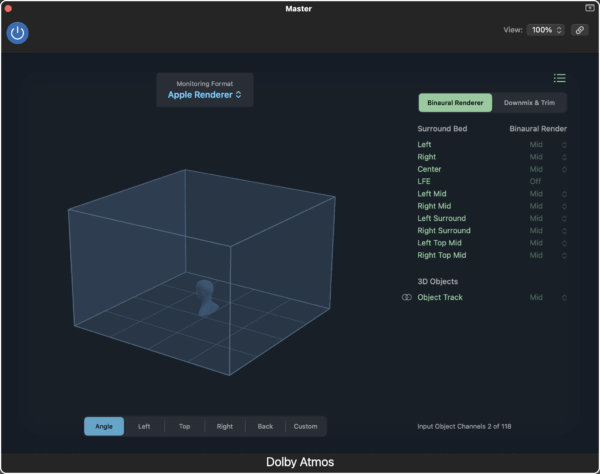600x474 pixels.
Task: Open the View 100% size dropdown
Action: pyautogui.click(x=547, y=30)
